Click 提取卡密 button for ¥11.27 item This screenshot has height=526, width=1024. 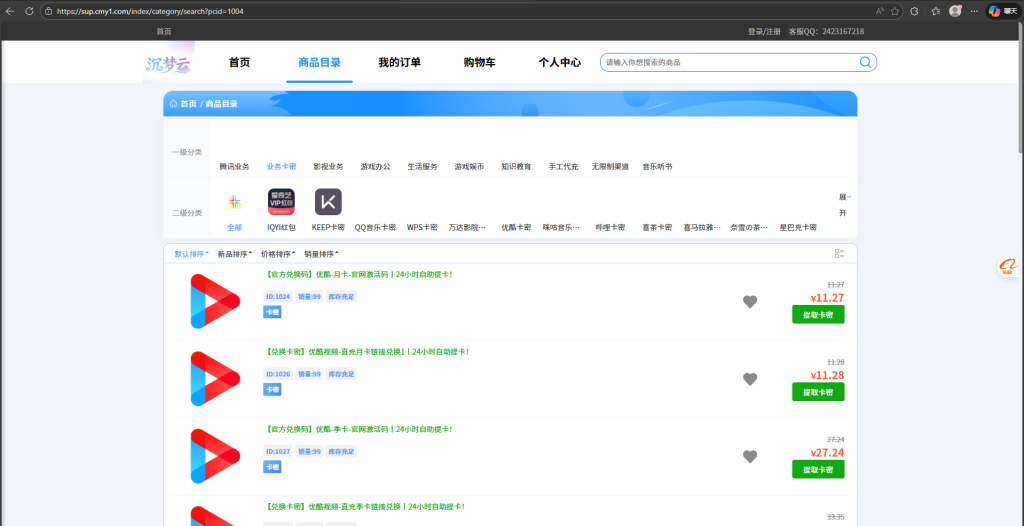818,314
